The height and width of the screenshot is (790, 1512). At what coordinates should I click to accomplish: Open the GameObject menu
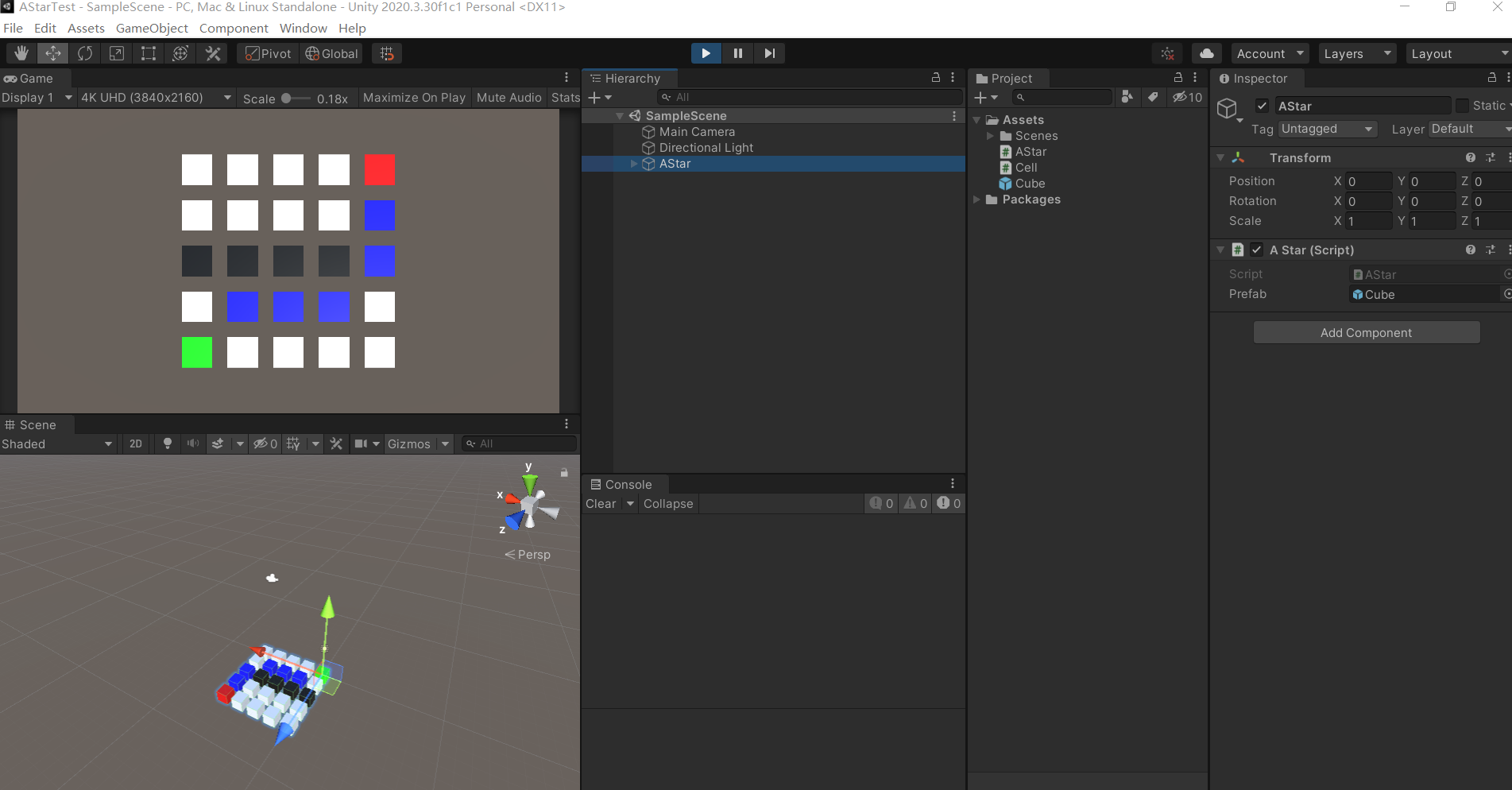pos(152,28)
